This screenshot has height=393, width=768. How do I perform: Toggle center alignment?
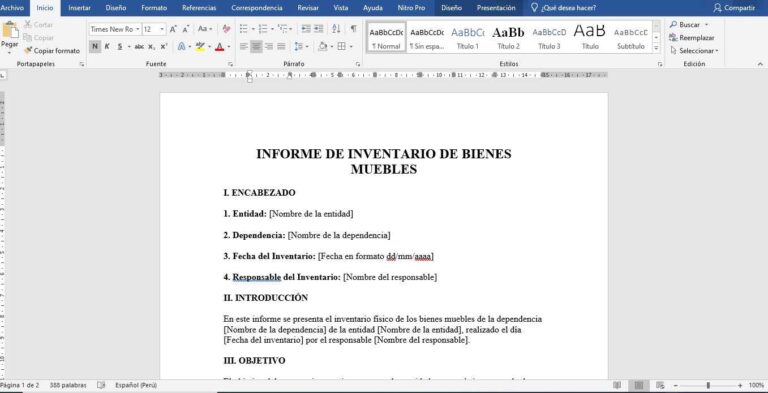256,47
